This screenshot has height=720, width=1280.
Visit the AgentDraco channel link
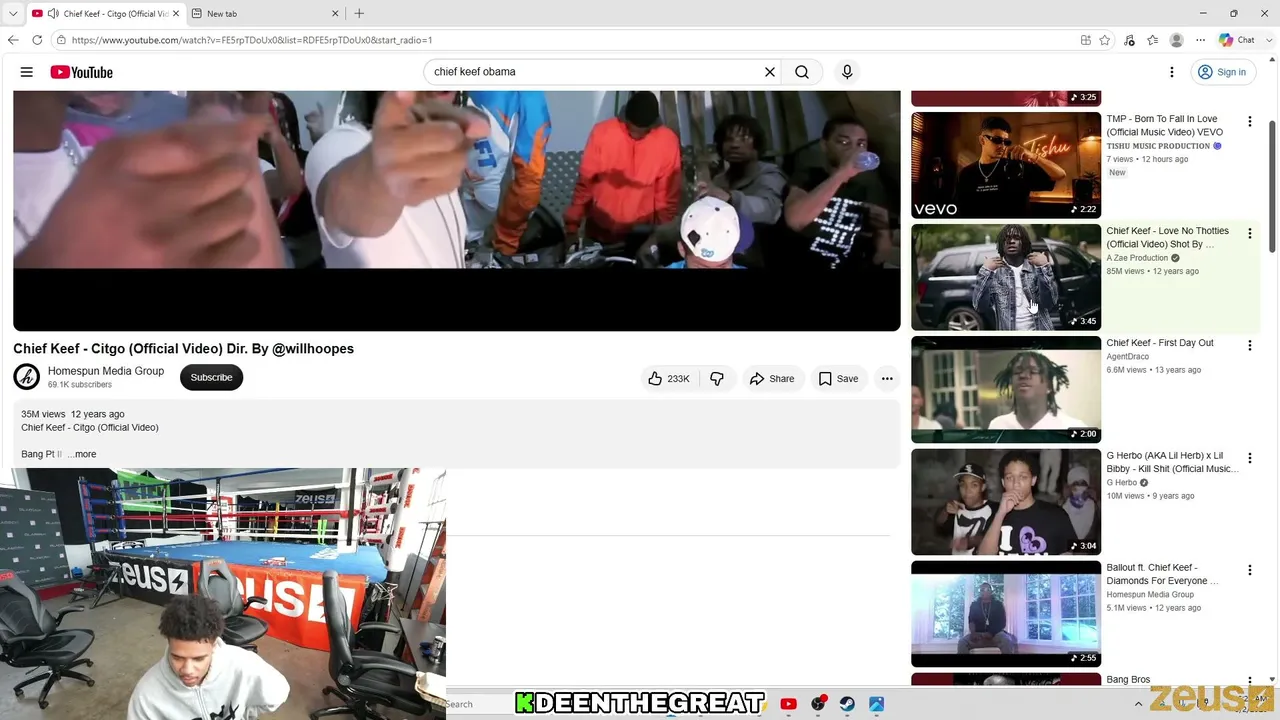[x=1128, y=357]
